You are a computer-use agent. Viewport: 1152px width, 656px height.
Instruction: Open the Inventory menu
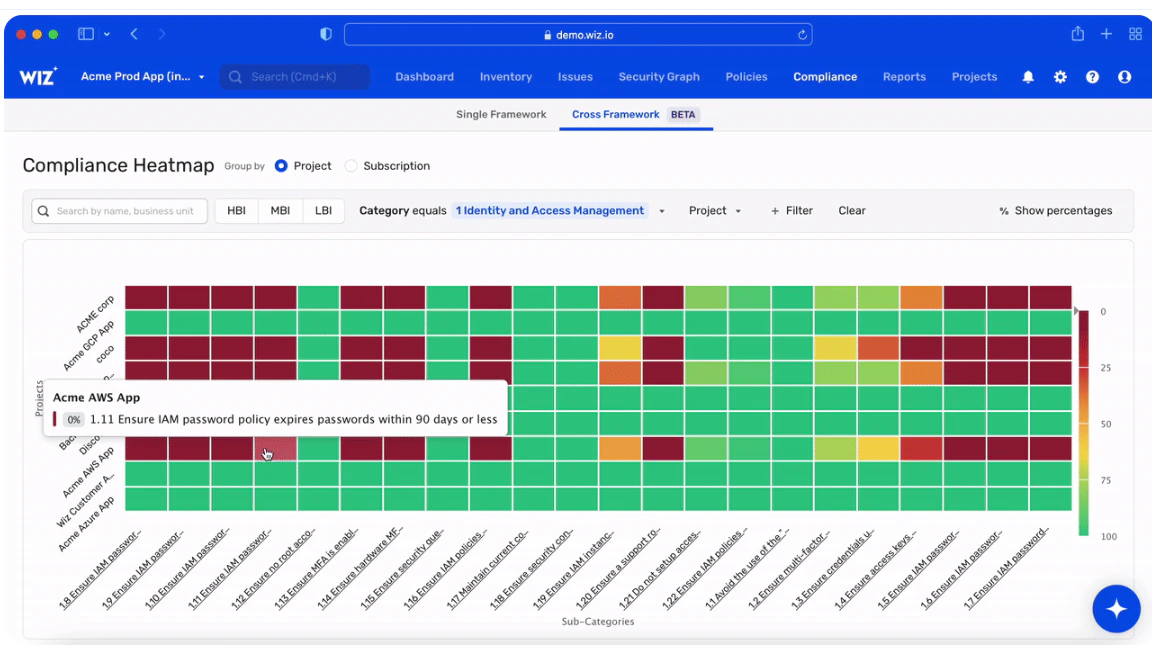click(505, 76)
